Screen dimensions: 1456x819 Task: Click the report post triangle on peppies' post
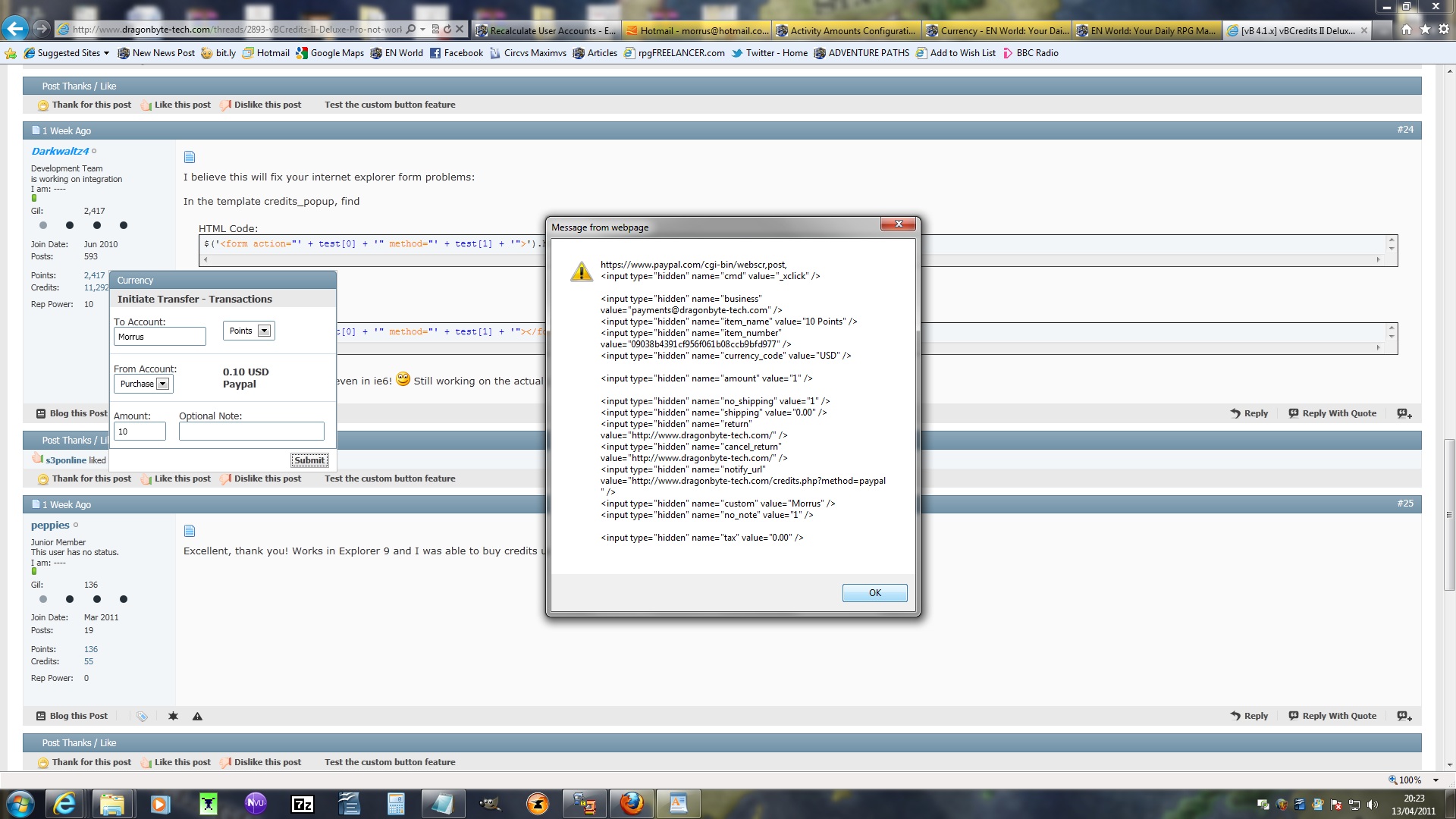click(197, 716)
